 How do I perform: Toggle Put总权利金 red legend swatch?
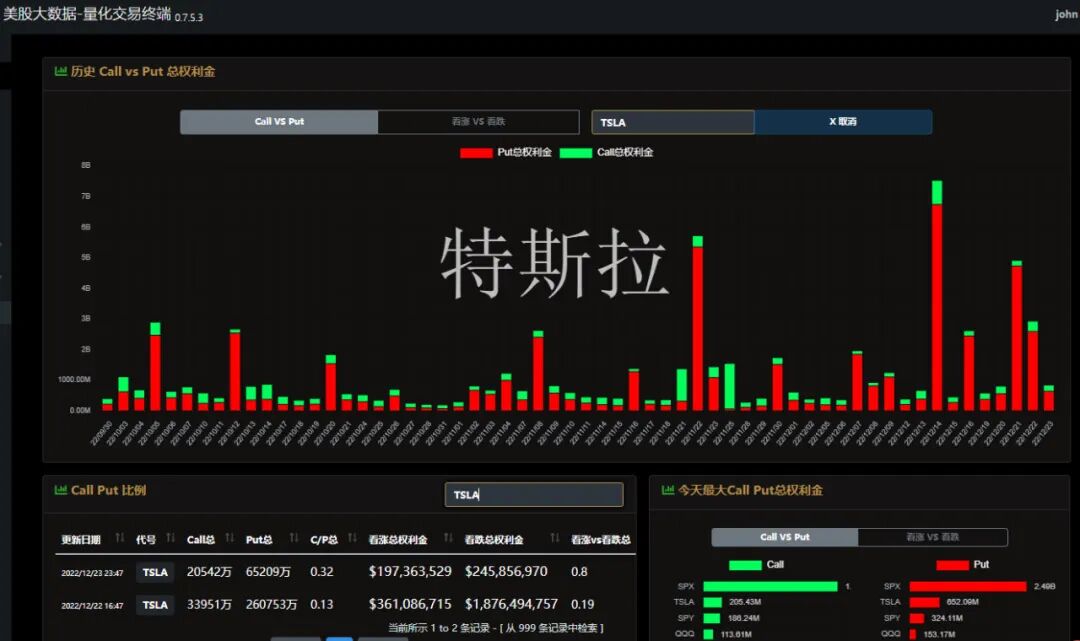(476, 153)
